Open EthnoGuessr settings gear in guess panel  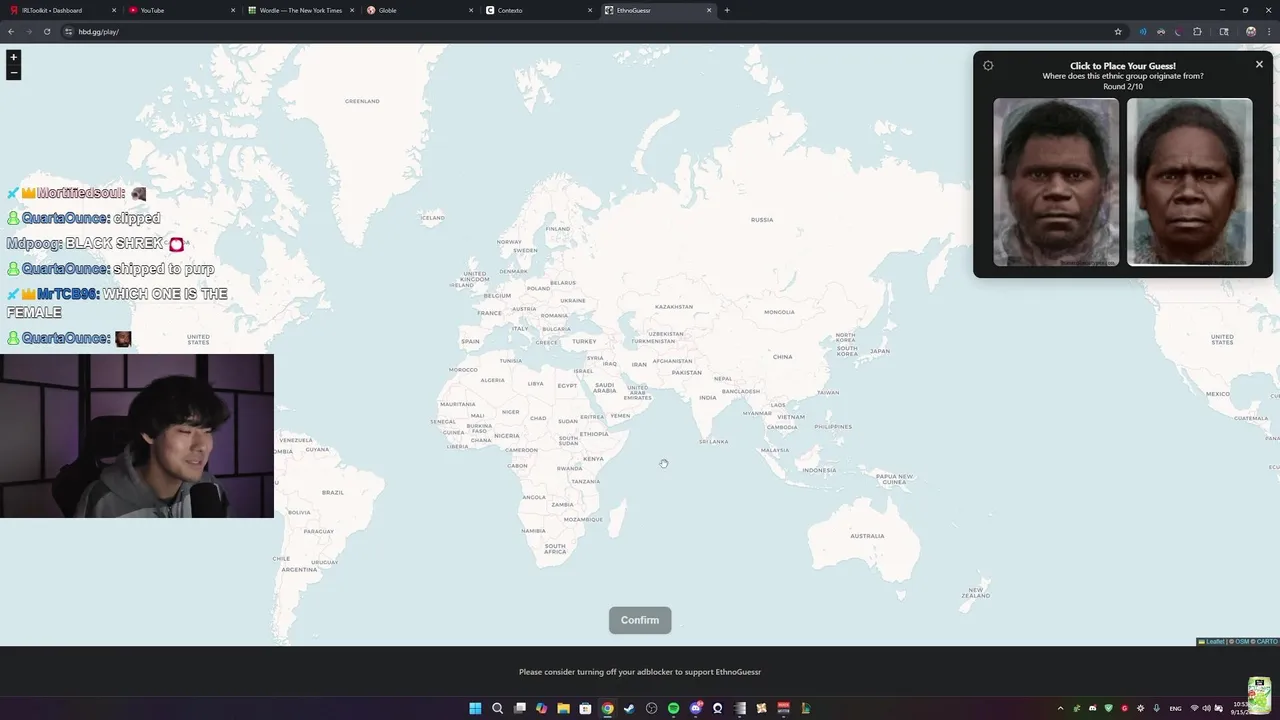click(x=988, y=66)
